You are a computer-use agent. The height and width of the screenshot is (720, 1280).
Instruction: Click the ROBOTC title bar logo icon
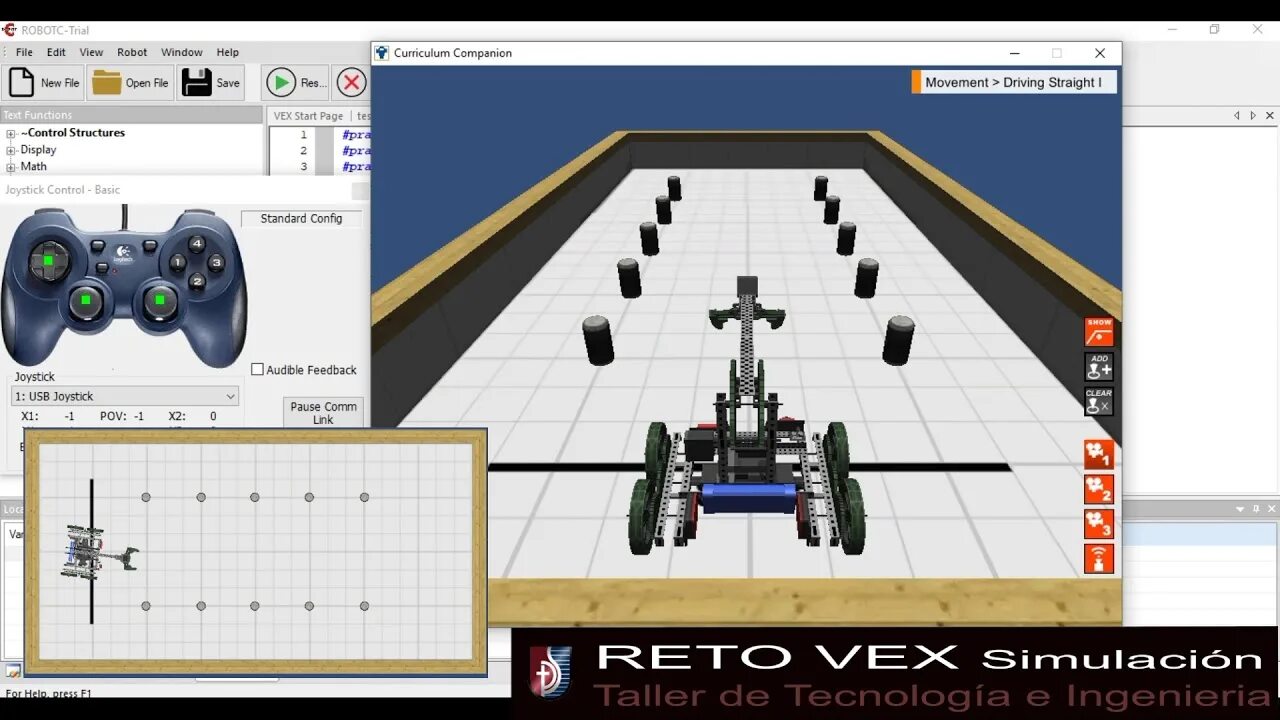(9, 29)
